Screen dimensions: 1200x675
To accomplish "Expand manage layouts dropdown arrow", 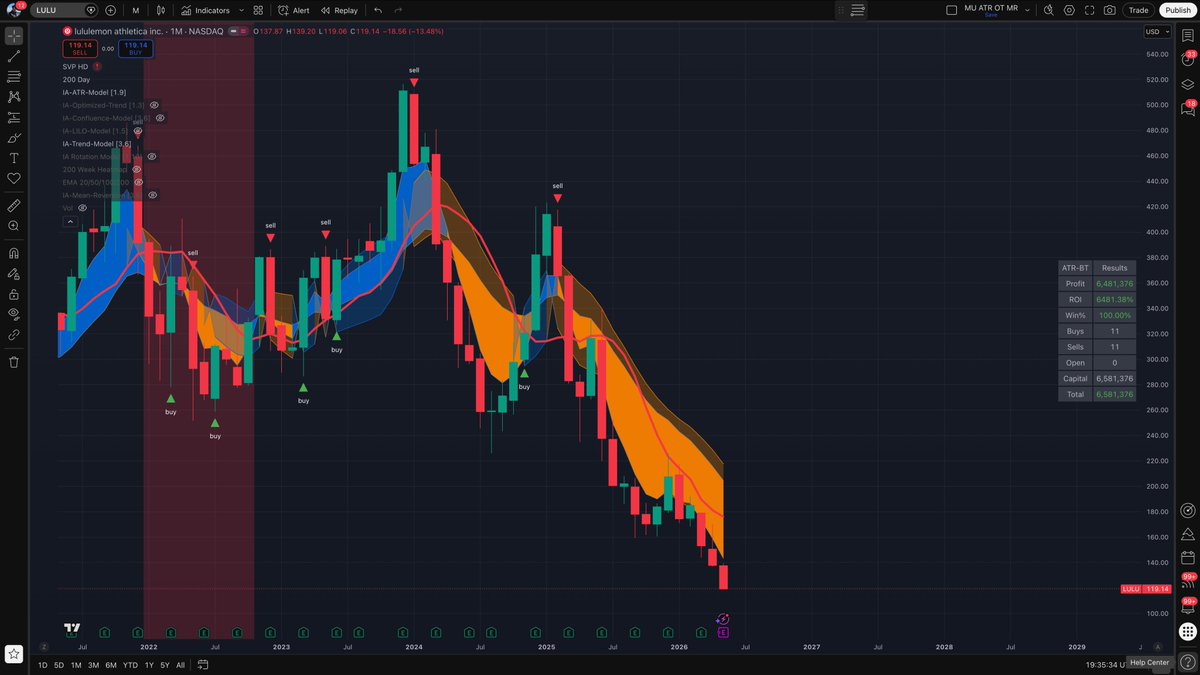I will tap(1028, 10).
